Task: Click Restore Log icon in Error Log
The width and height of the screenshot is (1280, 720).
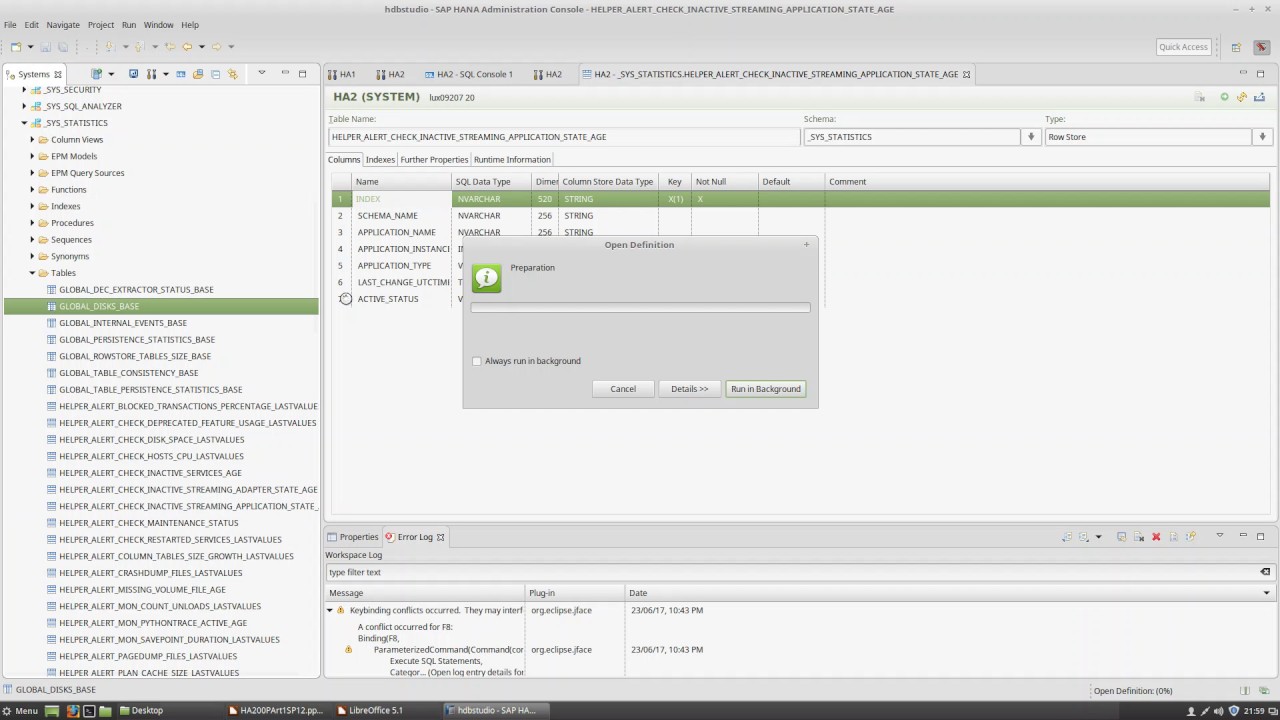Action: 1190,537
